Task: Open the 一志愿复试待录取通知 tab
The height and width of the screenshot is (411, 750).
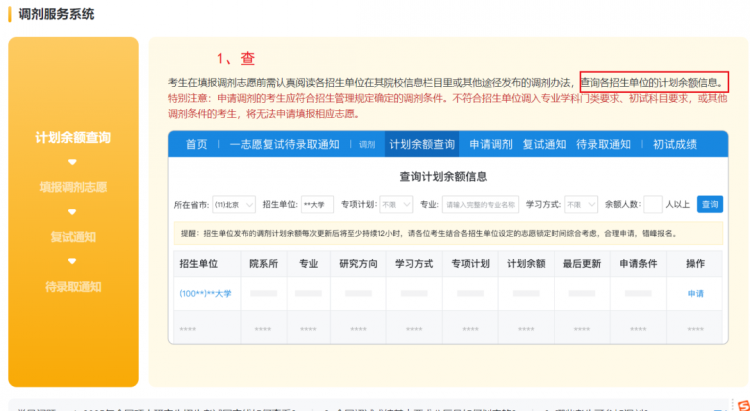Action: pyautogui.click(x=284, y=144)
